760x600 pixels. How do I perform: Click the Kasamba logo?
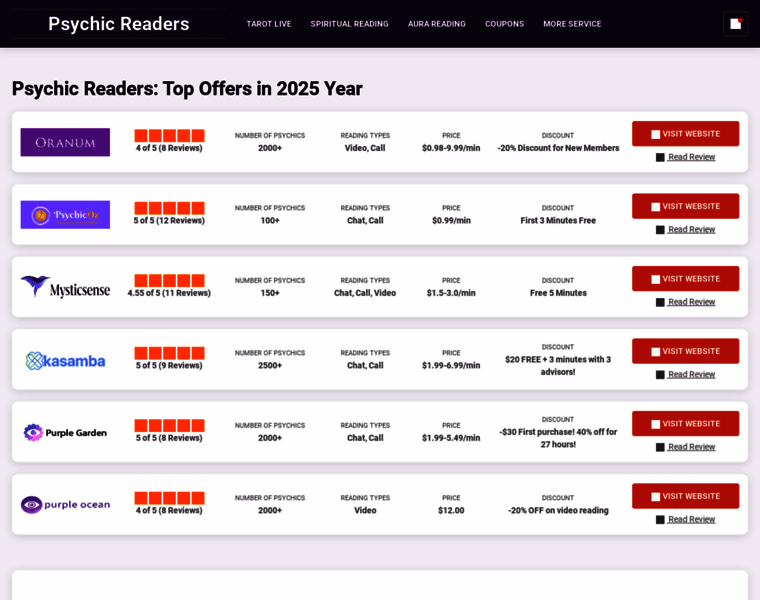tap(65, 360)
